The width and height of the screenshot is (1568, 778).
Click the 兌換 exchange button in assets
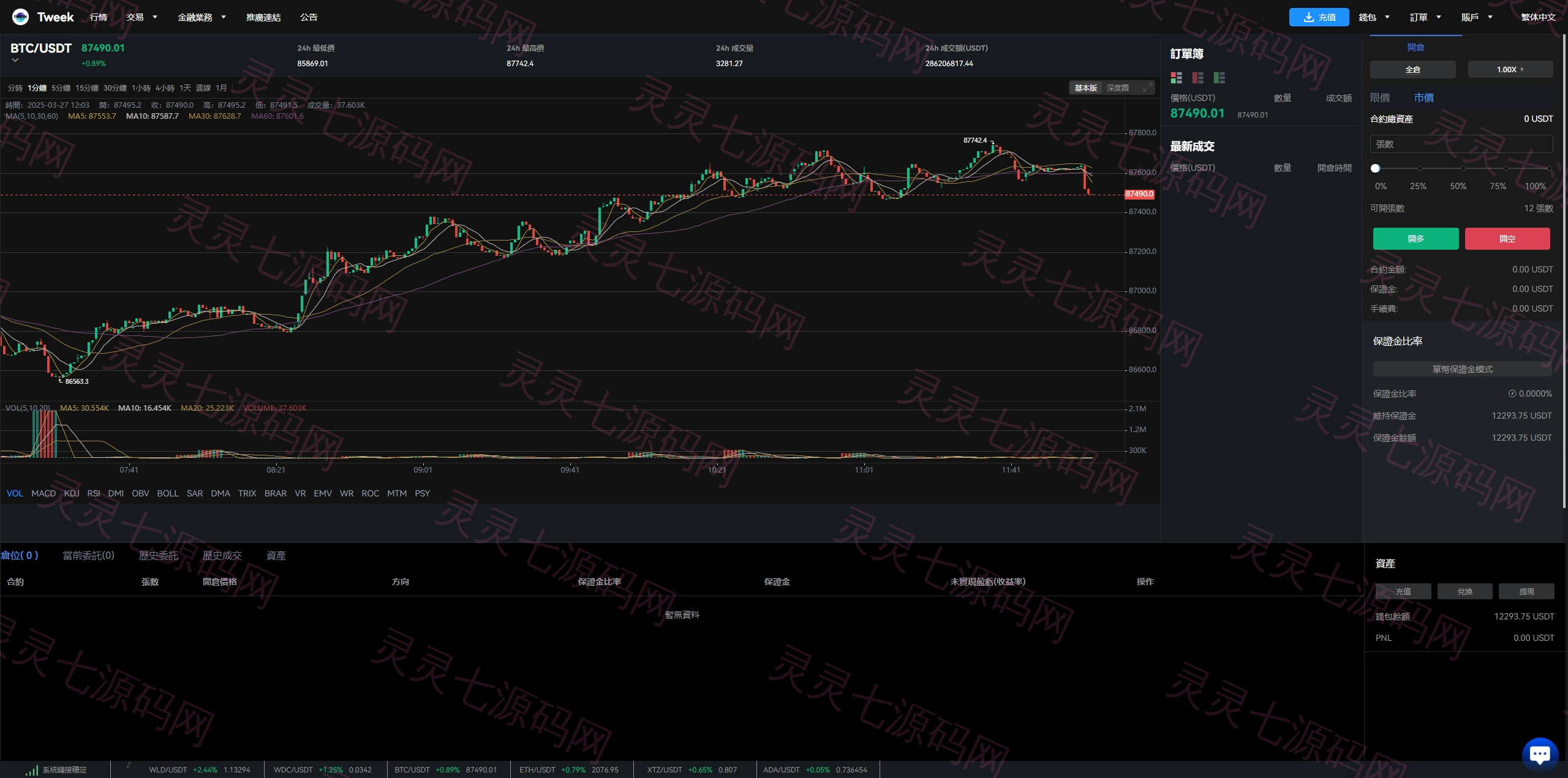point(1464,591)
